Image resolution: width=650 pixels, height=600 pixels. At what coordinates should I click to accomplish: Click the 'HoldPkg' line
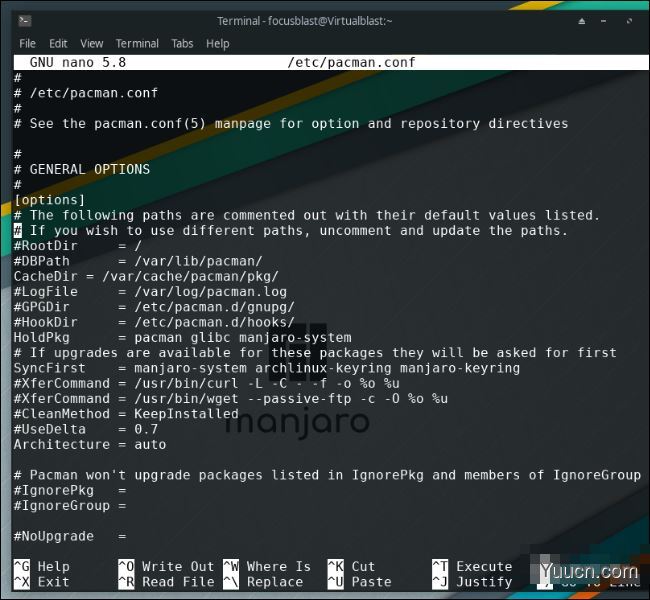(182, 338)
